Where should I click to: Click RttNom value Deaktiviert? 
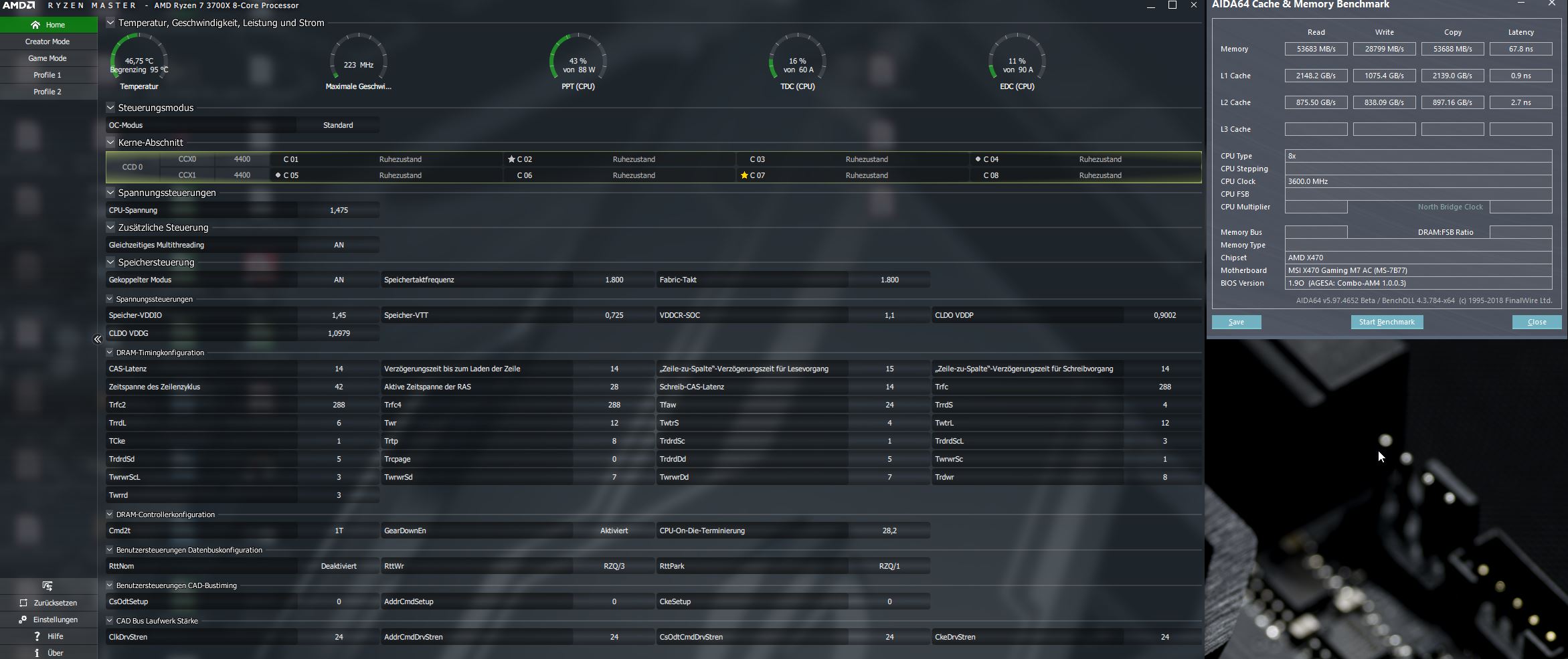[339, 566]
